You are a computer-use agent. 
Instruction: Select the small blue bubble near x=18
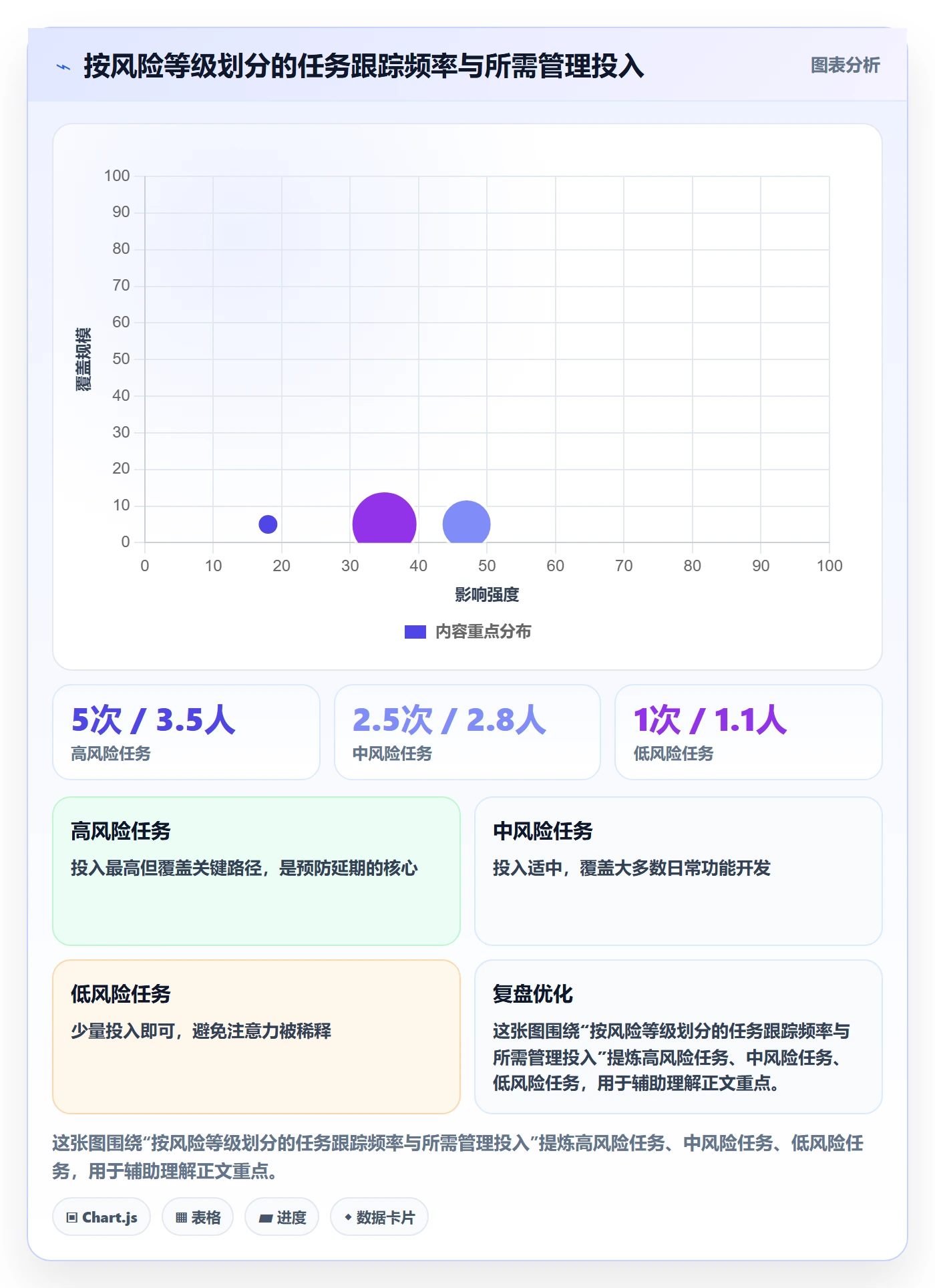pos(268,524)
